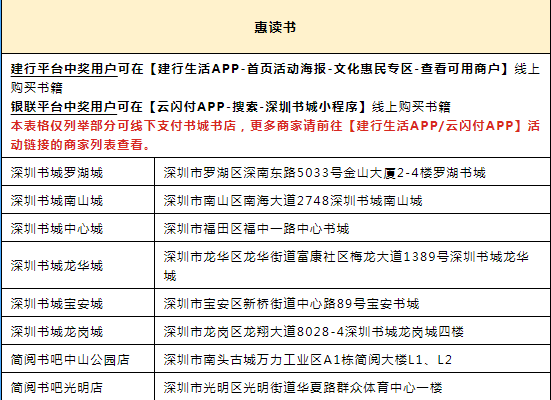Click the 深圳书城罗湖城 store name cell

point(78,172)
